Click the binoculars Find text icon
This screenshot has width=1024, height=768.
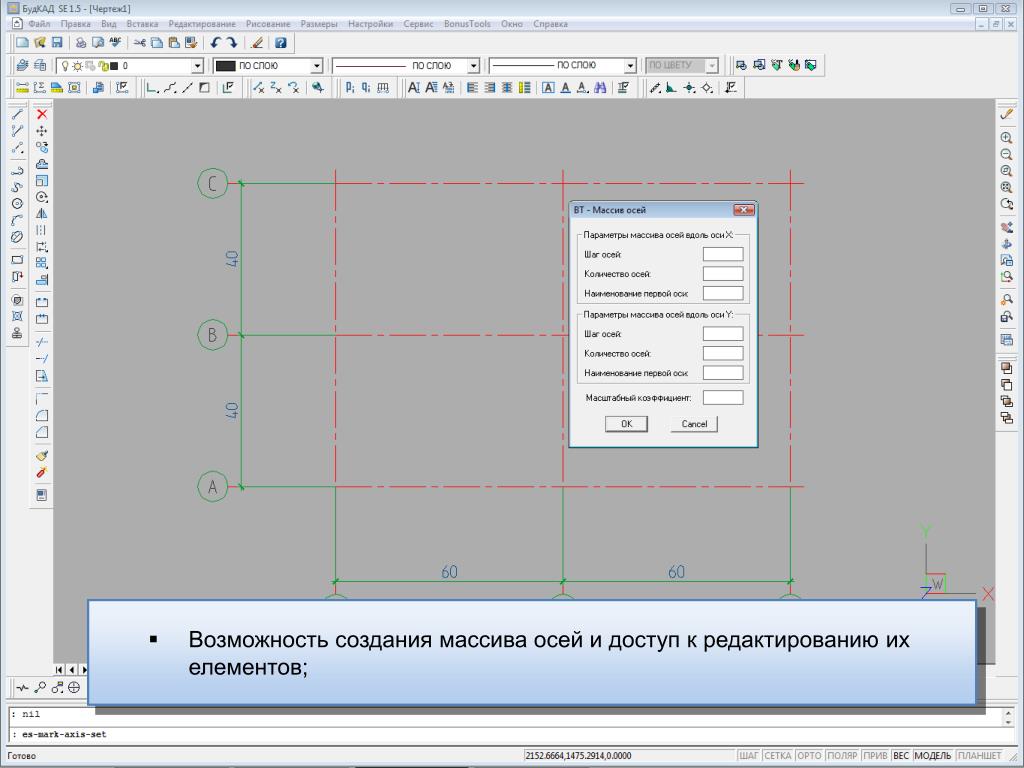pos(600,88)
